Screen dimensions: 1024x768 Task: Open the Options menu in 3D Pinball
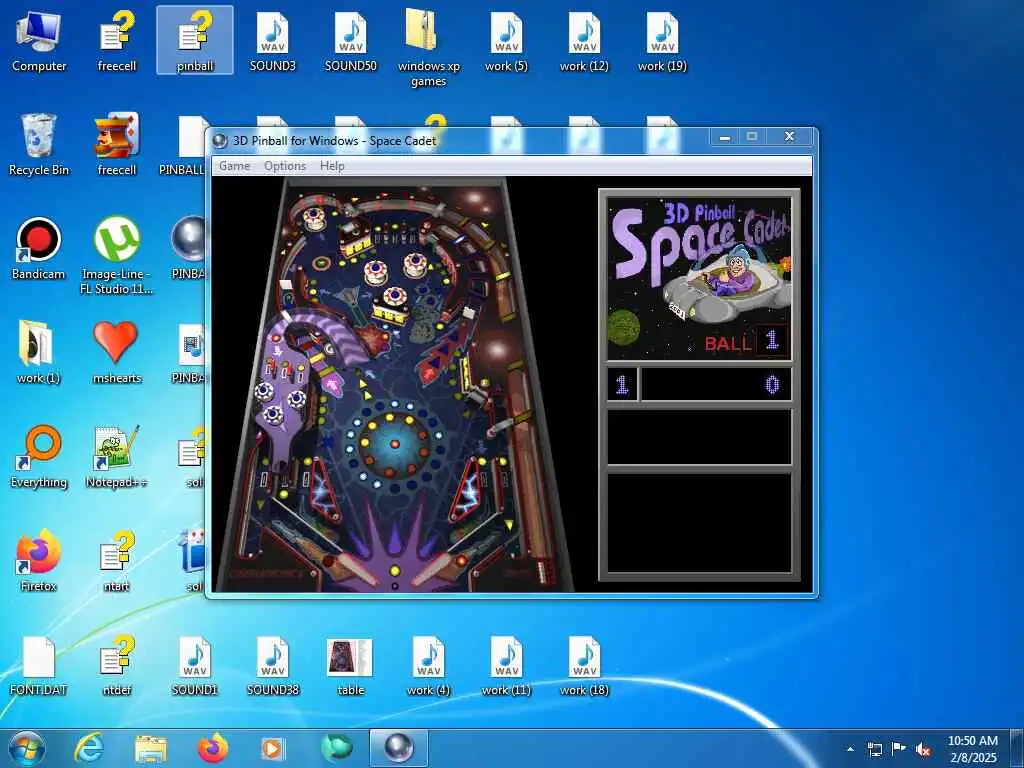[285, 166]
